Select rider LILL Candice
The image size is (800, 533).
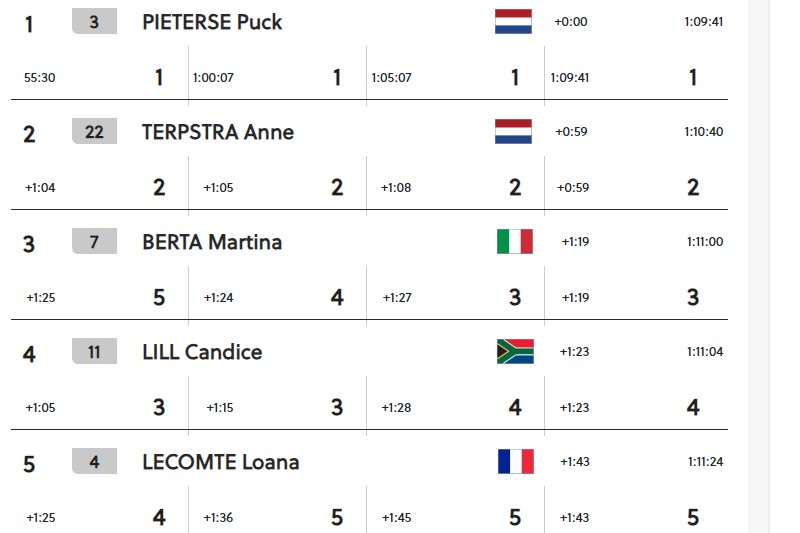(x=202, y=352)
